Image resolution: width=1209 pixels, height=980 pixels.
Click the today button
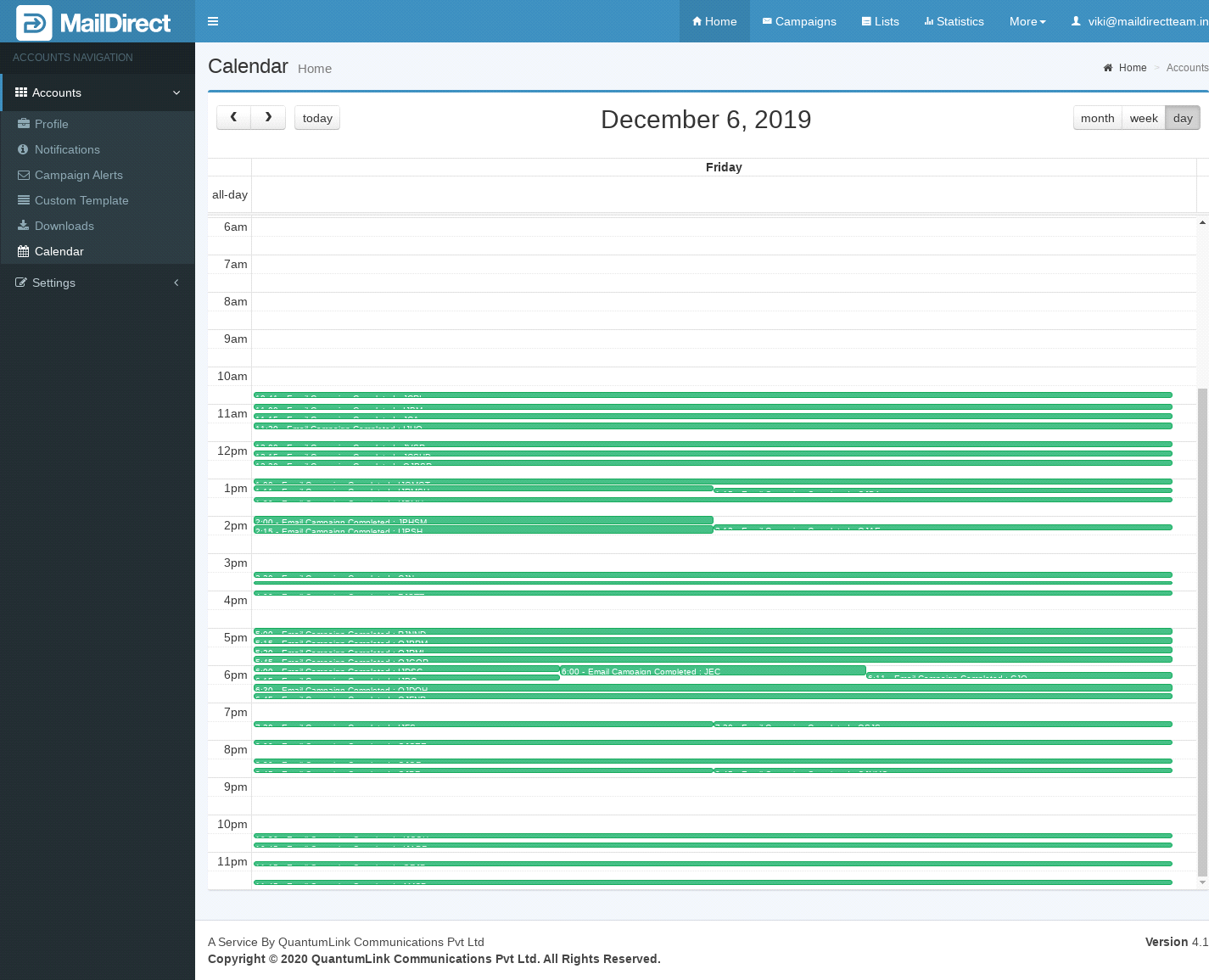(x=317, y=118)
